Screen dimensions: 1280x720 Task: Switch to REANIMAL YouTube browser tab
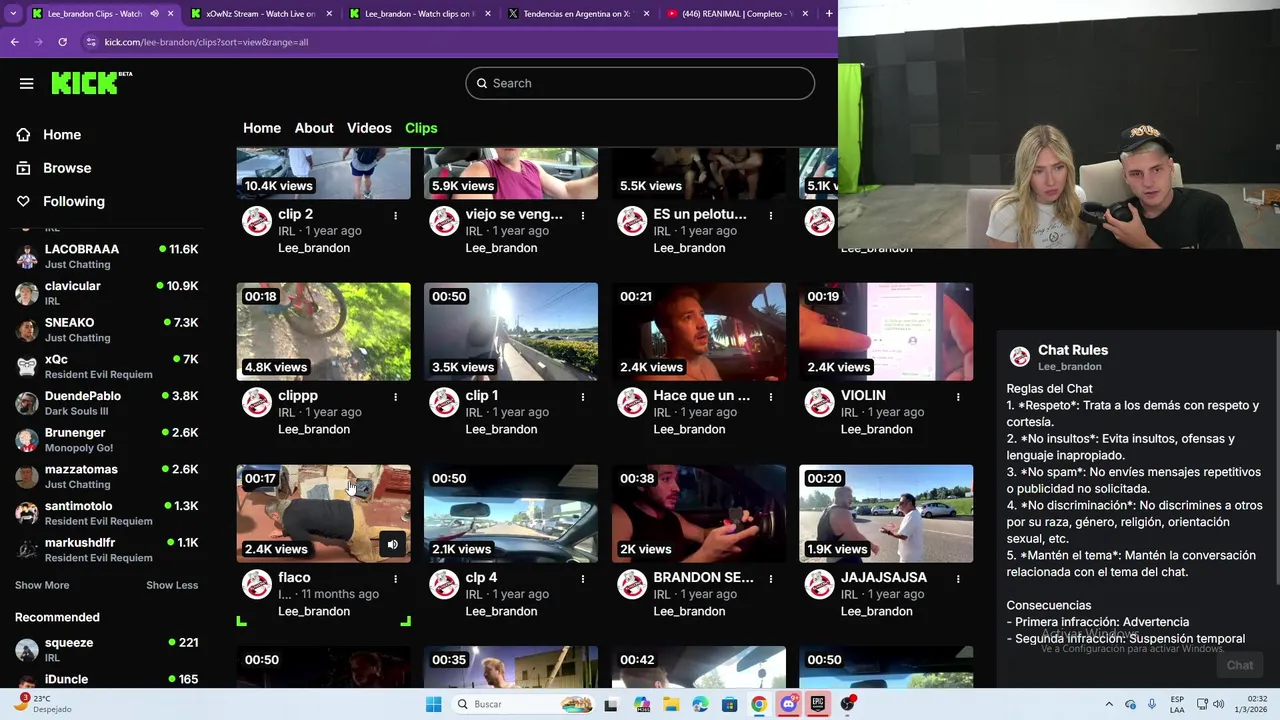click(737, 14)
